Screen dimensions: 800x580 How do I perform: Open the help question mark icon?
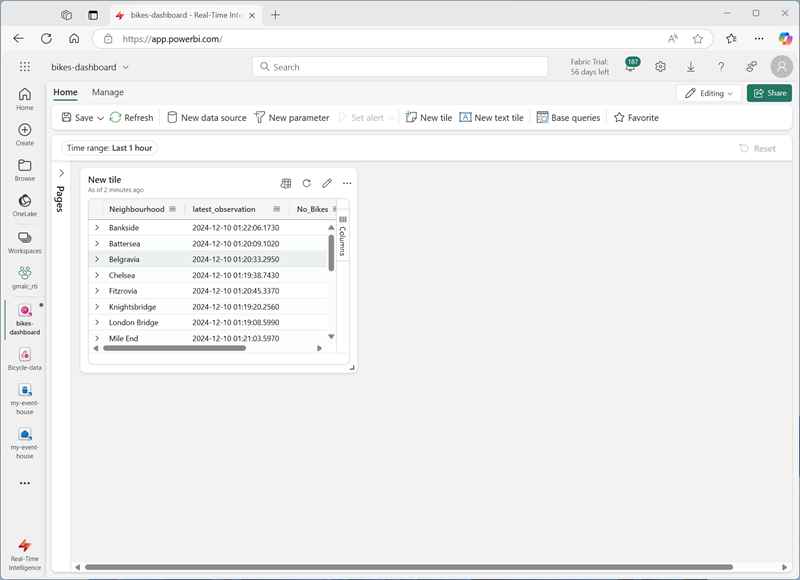click(x=721, y=67)
